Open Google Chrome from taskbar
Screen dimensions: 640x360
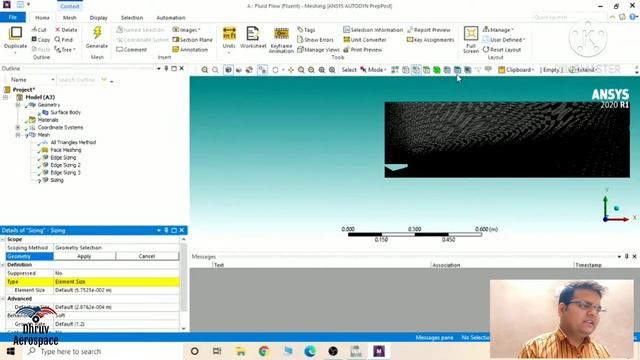tap(264, 351)
